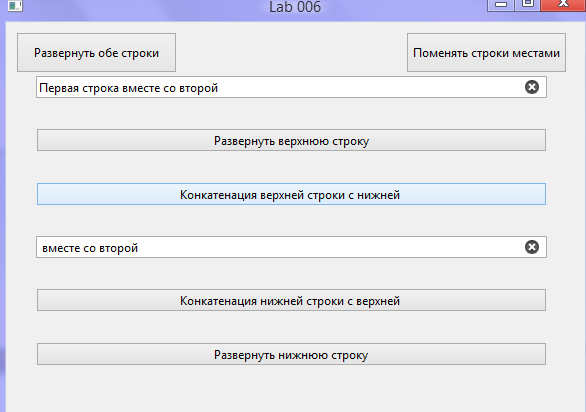Maximize the Lab 006 window
The width and height of the screenshot is (586, 412).
coord(527,4)
